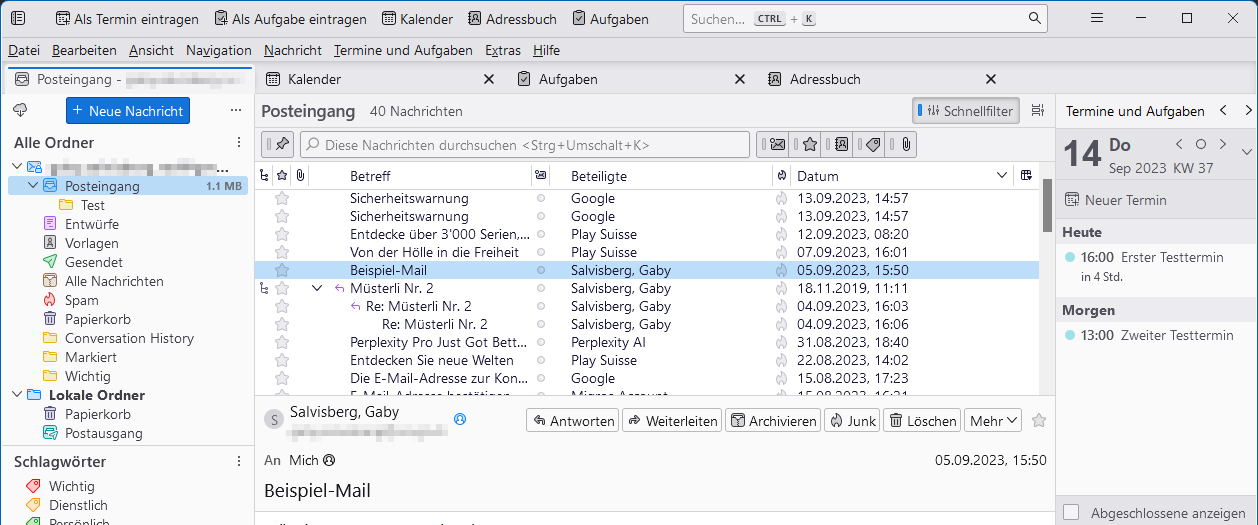Collapse the Posteingang folder tree
Image resolution: width=1258 pixels, height=525 pixels.
(x=33, y=186)
